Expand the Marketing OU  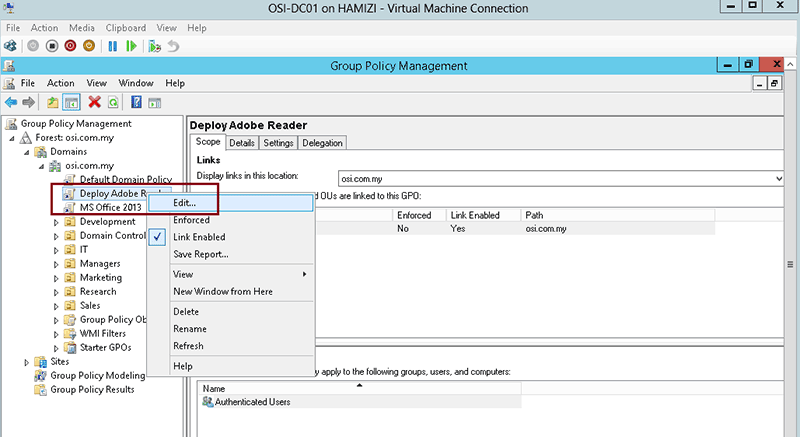[56, 278]
